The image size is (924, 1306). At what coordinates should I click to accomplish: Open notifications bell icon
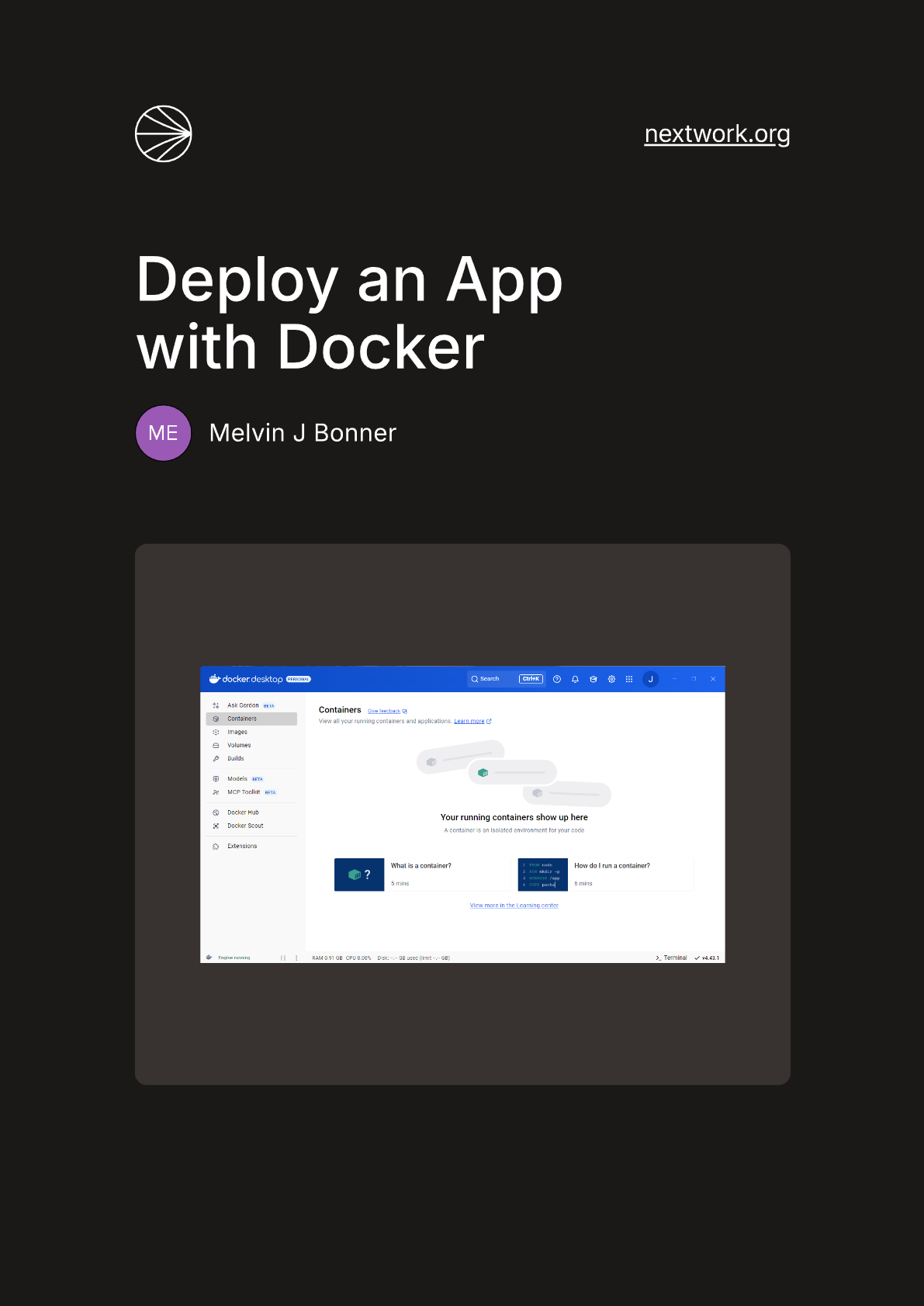click(575, 679)
